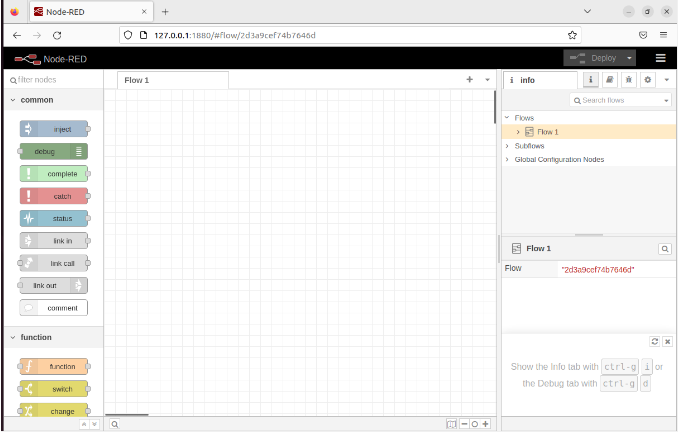Open a new browser tab

pyautogui.click(x=165, y=12)
